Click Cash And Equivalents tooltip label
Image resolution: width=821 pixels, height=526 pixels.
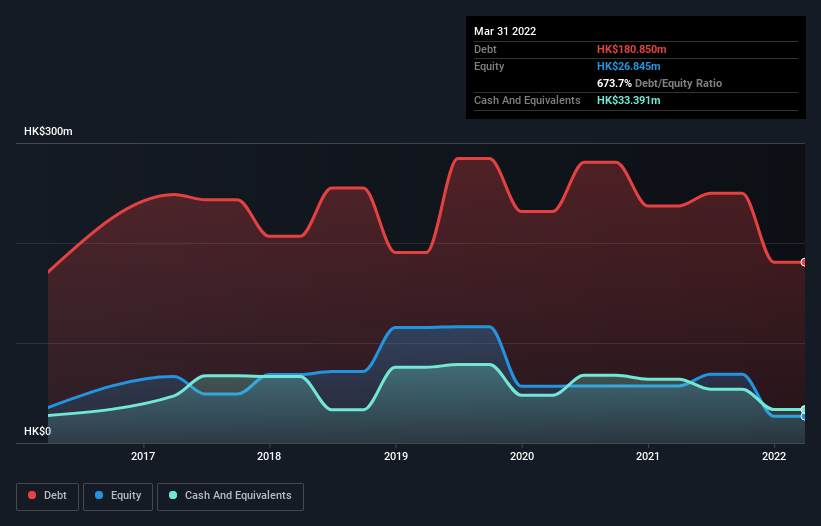click(527, 100)
